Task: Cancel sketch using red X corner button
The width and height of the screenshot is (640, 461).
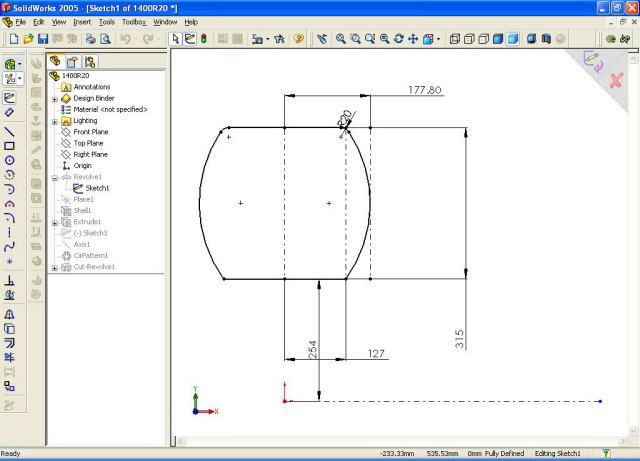Action: pos(616,80)
